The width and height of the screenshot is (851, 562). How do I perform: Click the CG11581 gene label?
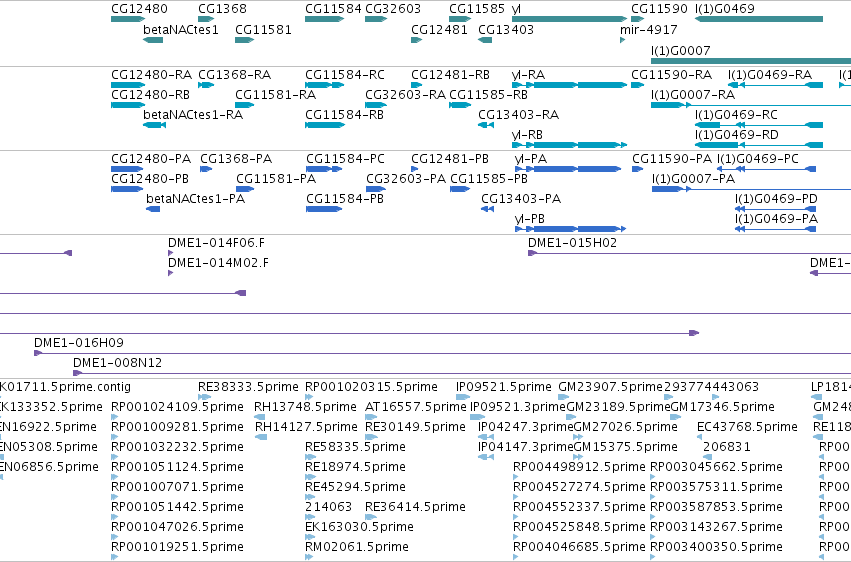[x=263, y=30]
